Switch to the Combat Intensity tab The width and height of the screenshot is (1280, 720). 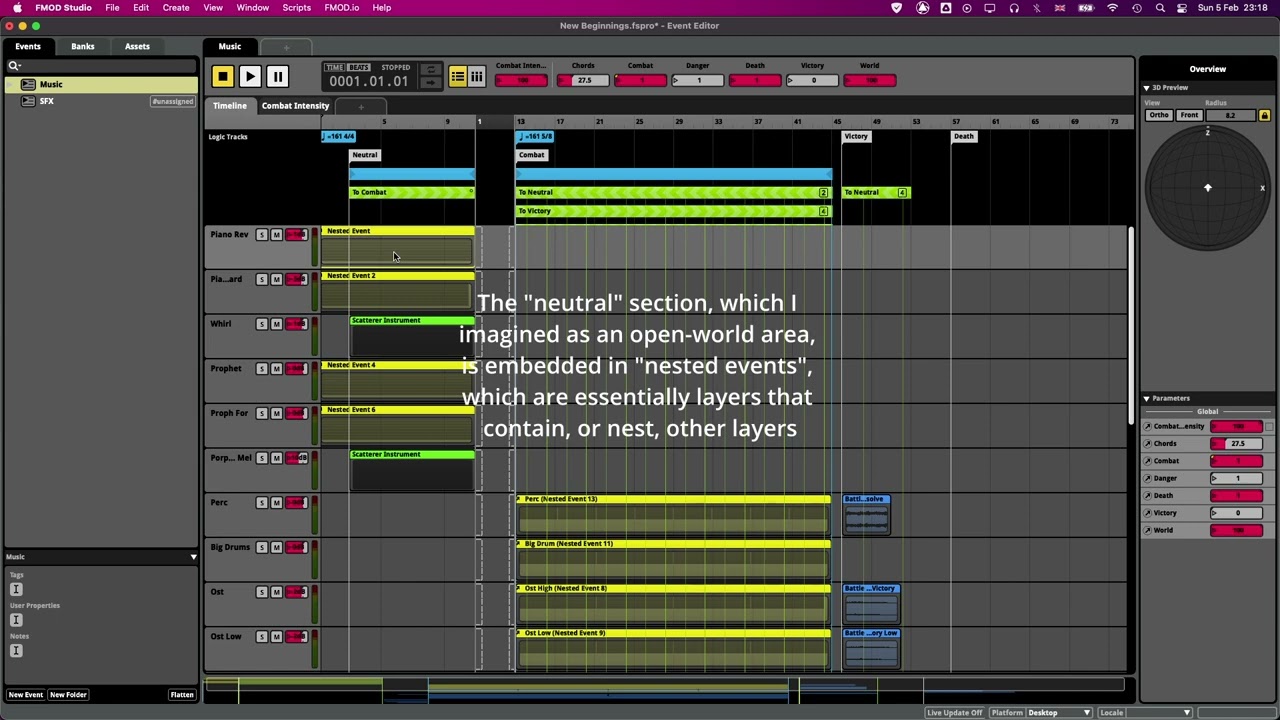pyautogui.click(x=295, y=106)
